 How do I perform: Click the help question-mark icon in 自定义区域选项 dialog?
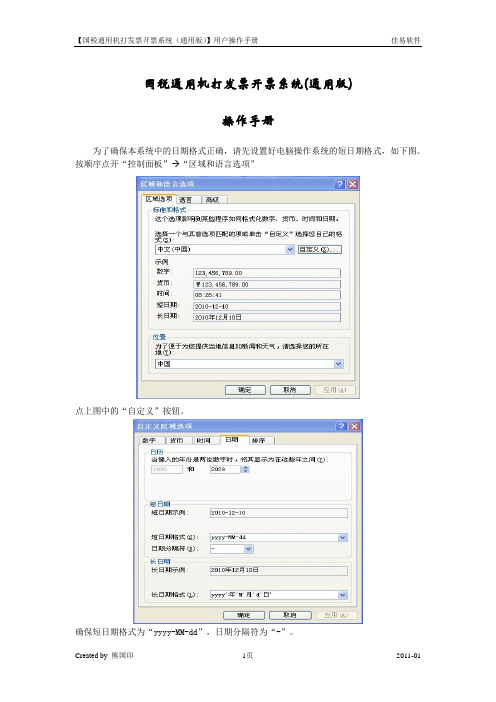point(342,426)
